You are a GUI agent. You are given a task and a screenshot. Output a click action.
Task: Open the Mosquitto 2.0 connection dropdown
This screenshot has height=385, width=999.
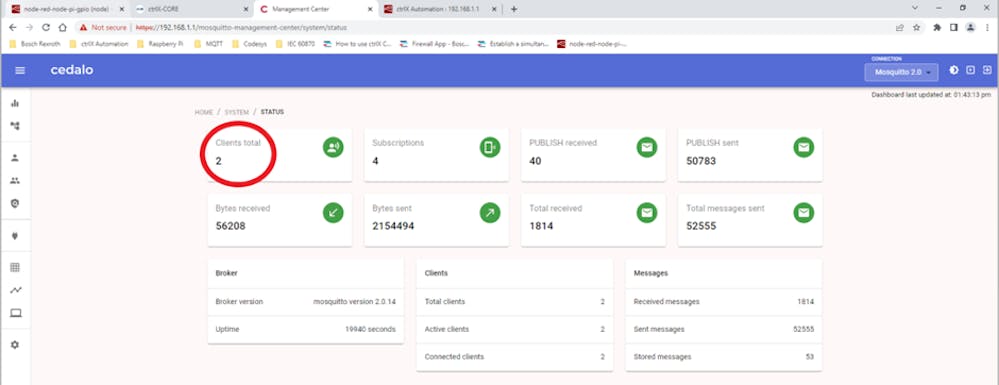coord(902,72)
